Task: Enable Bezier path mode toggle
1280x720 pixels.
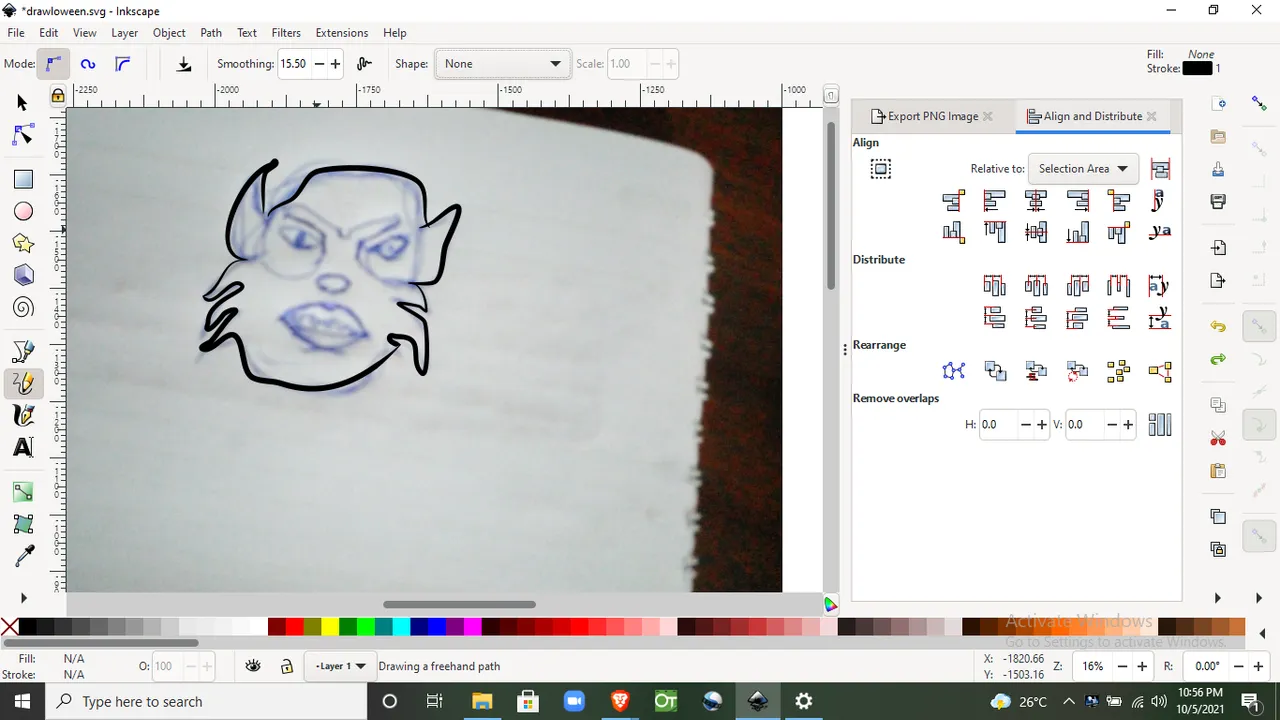Action: click(53, 64)
